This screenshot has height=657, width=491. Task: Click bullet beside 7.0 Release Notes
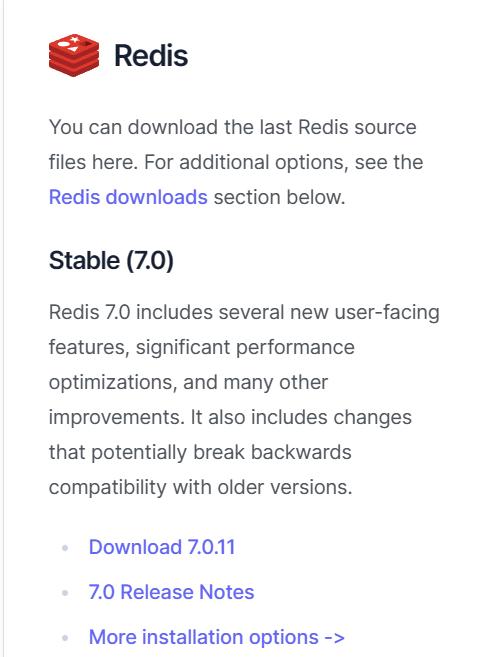tap(65, 592)
